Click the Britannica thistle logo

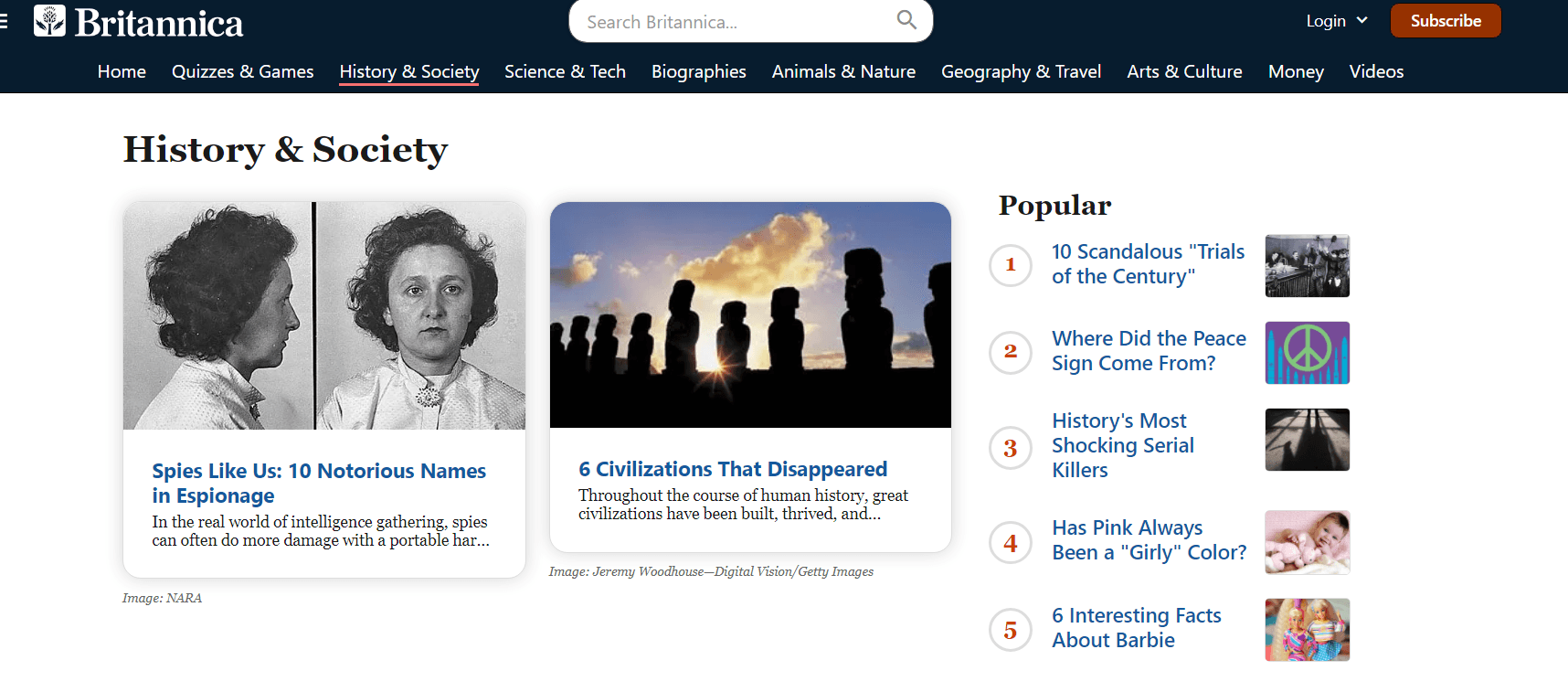pyautogui.click(x=50, y=21)
